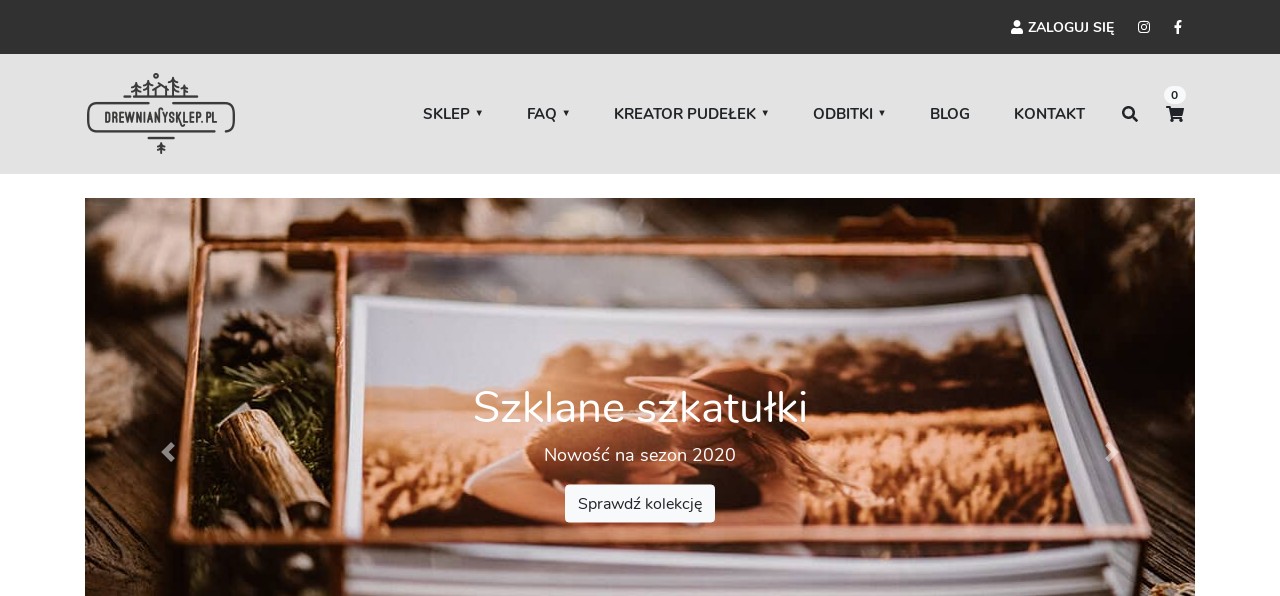
Task: Open the Blog menu item
Action: pyautogui.click(x=950, y=114)
